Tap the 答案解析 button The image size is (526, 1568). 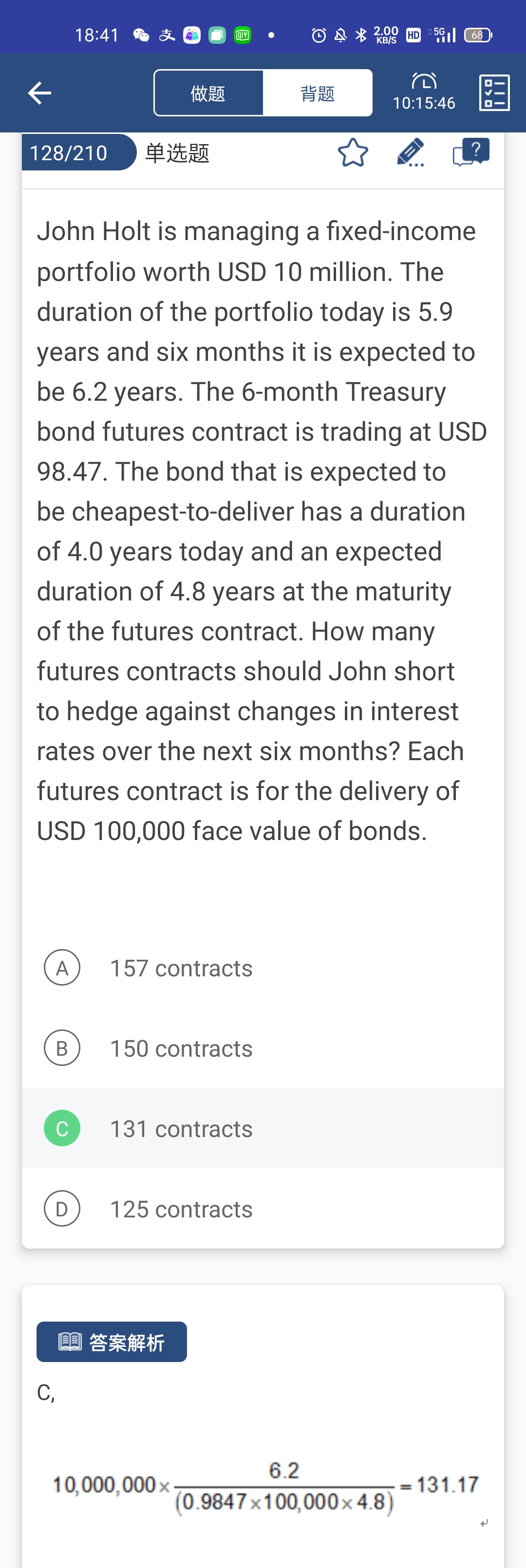(x=112, y=1342)
